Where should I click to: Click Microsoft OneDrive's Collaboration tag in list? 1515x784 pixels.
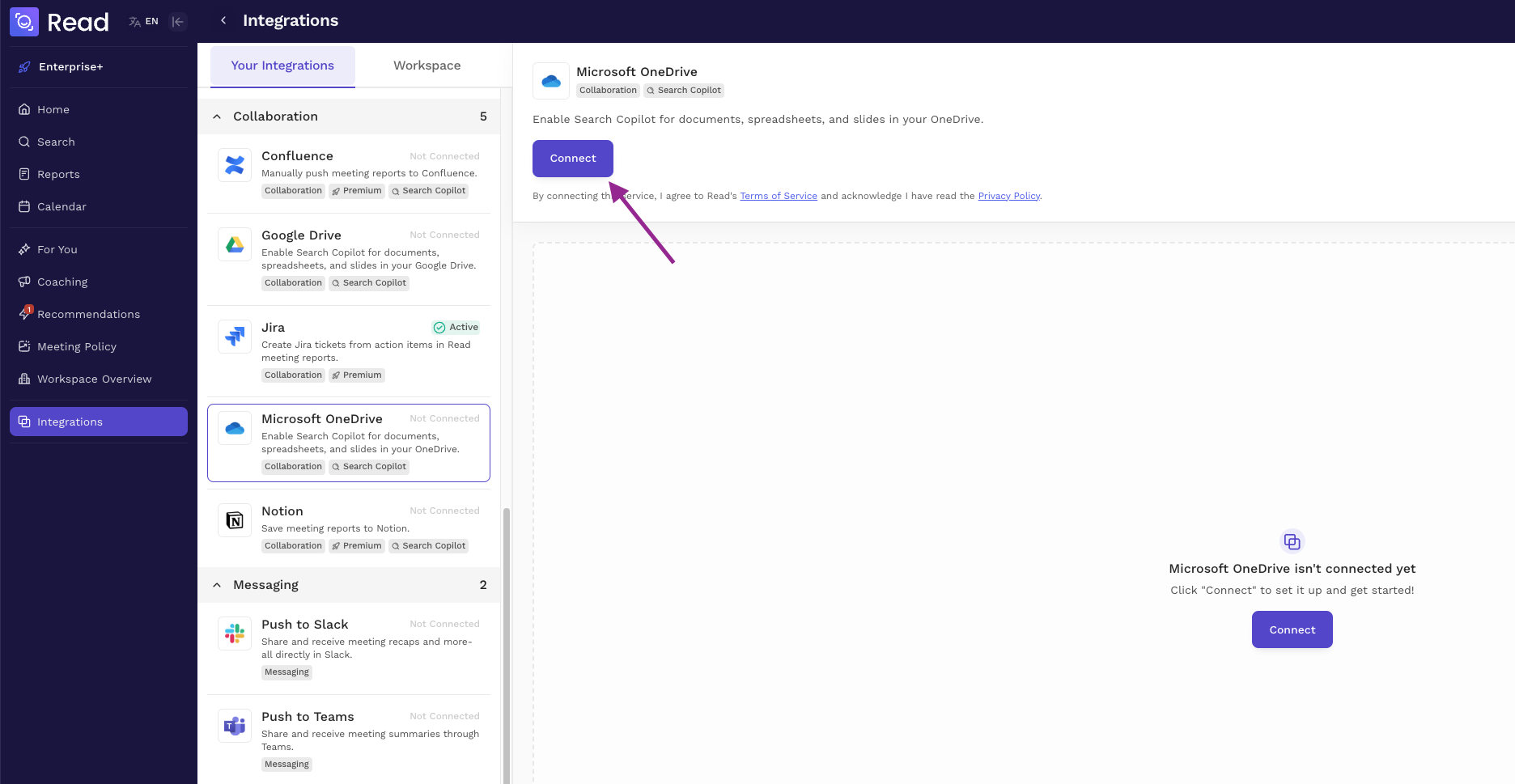pos(293,467)
